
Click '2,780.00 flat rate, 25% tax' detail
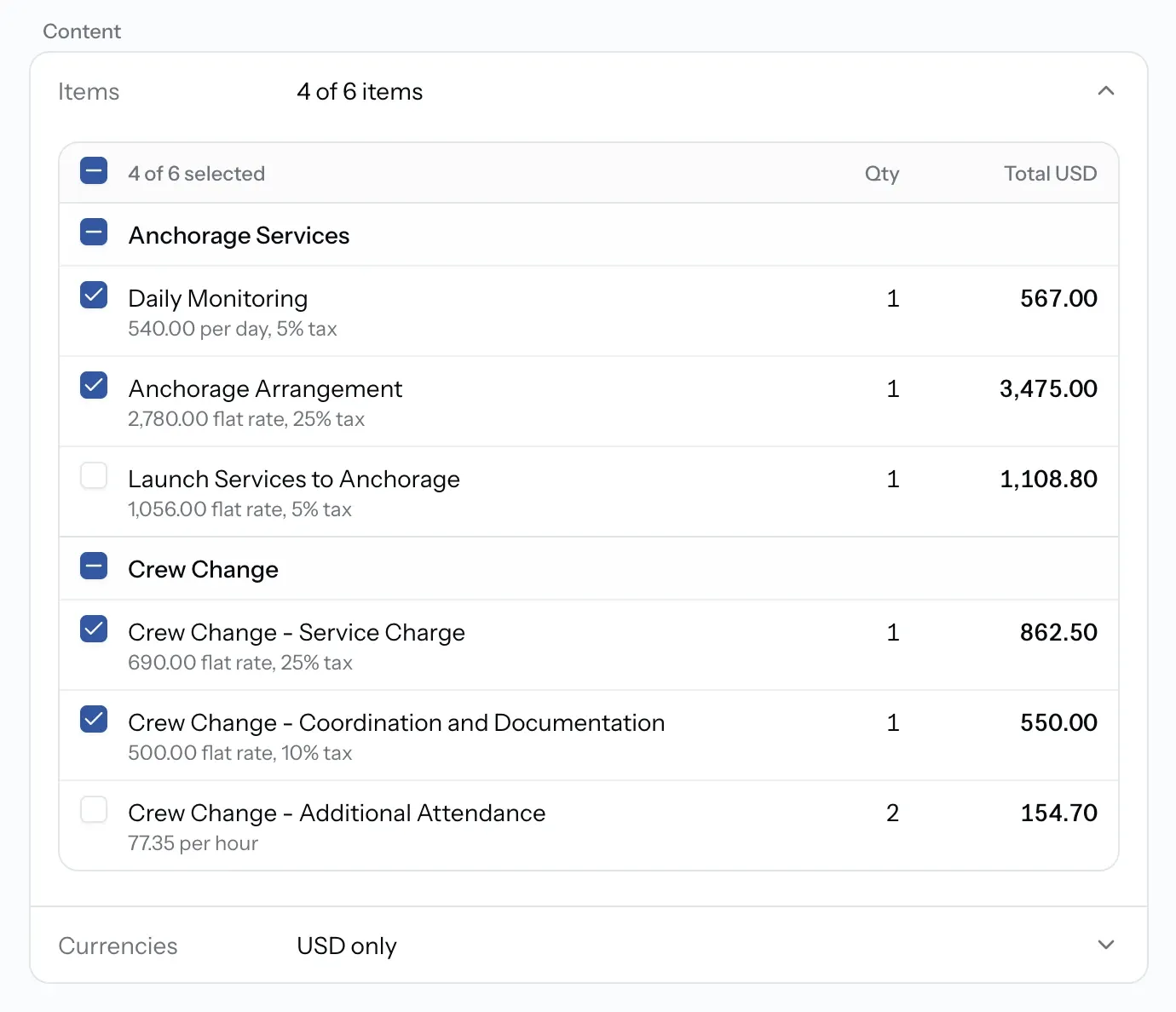(246, 419)
